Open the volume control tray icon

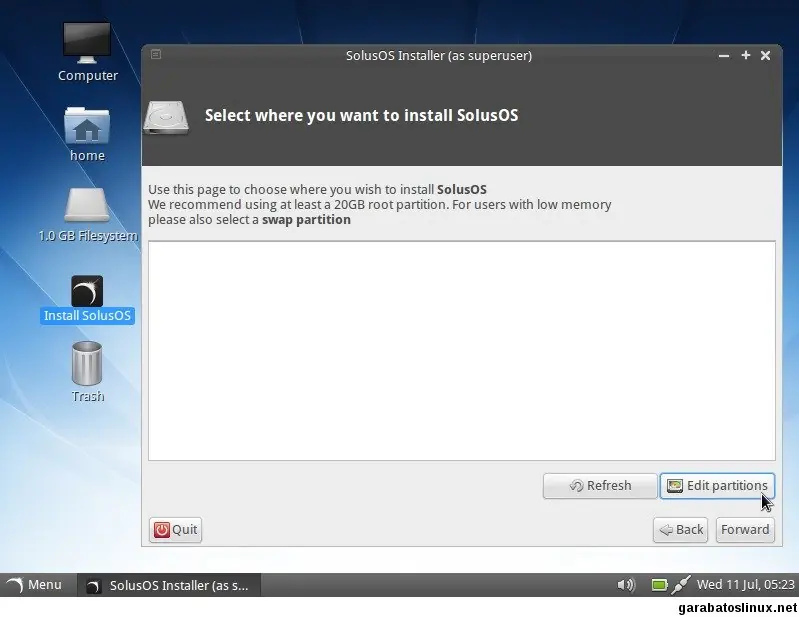click(626, 585)
